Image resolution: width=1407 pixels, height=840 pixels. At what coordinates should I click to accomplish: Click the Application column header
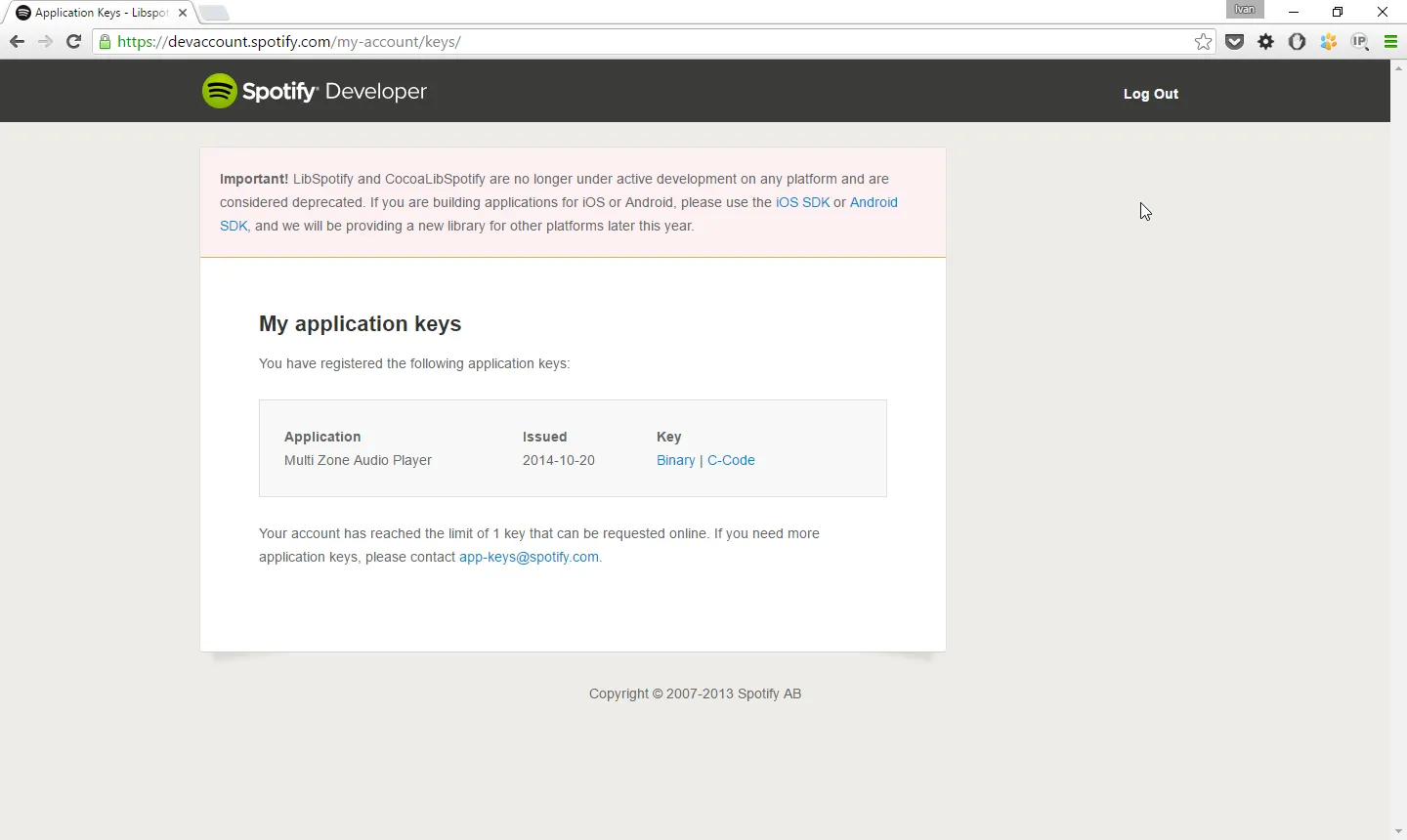(322, 437)
